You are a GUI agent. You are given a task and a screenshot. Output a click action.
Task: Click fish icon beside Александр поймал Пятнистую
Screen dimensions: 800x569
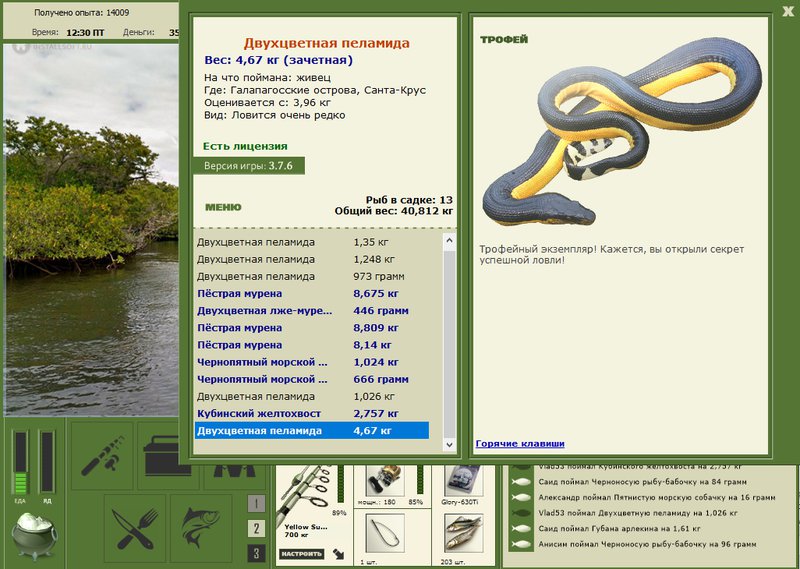(520, 498)
